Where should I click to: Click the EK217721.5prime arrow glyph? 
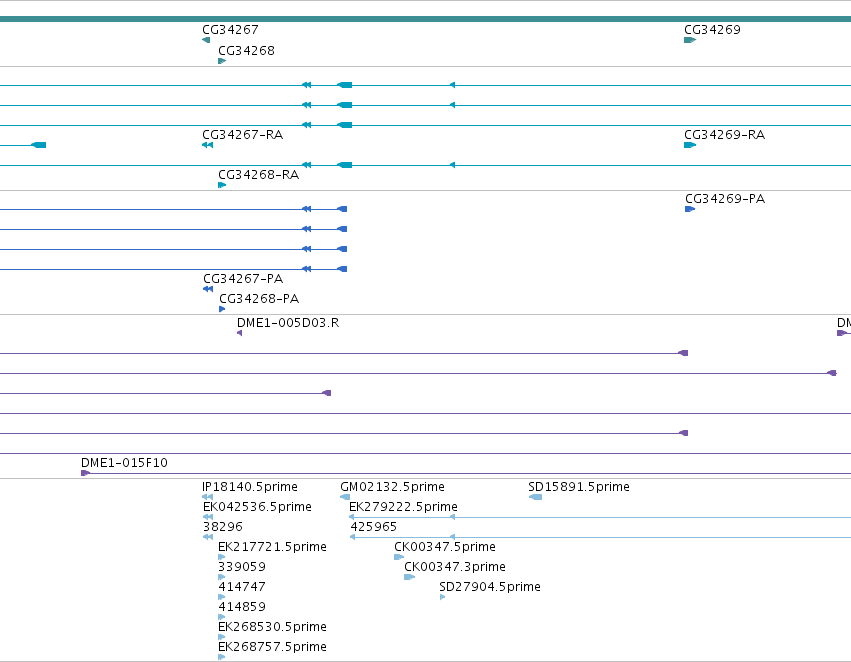221,557
